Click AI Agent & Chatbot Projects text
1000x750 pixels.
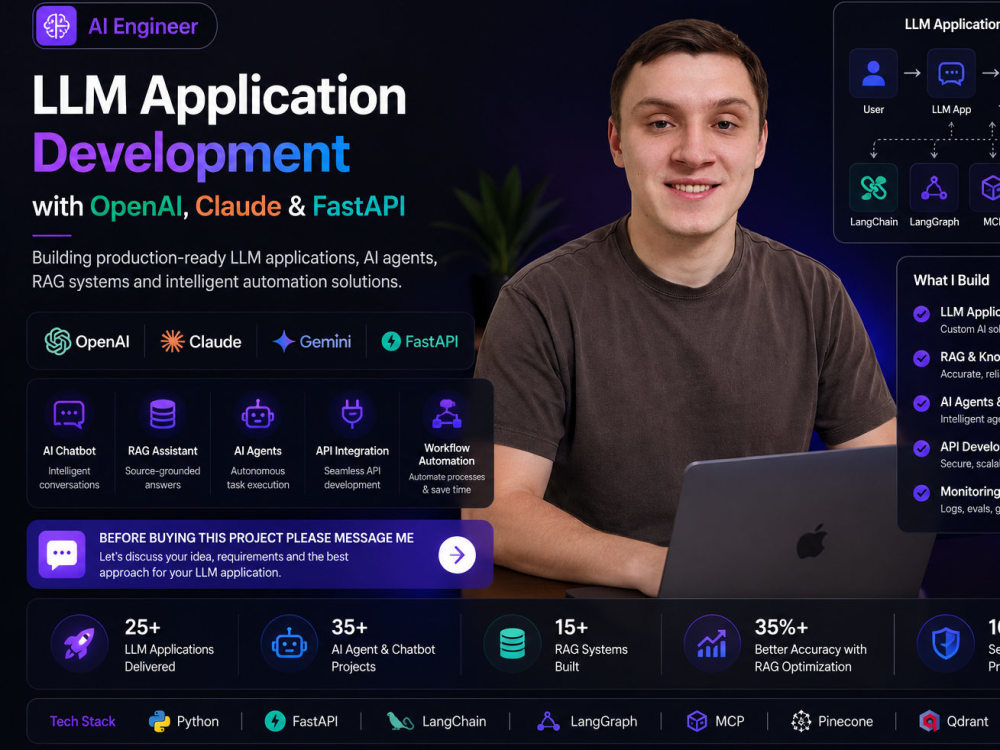(x=383, y=658)
